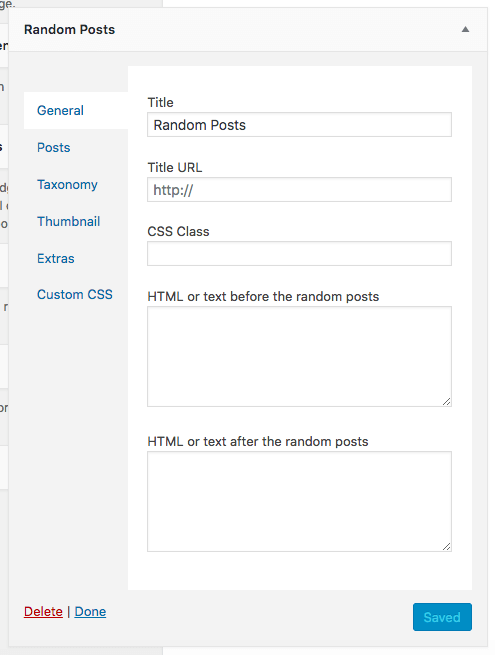
Task: Delete the Random Posts widget
Action: click(43, 612)
